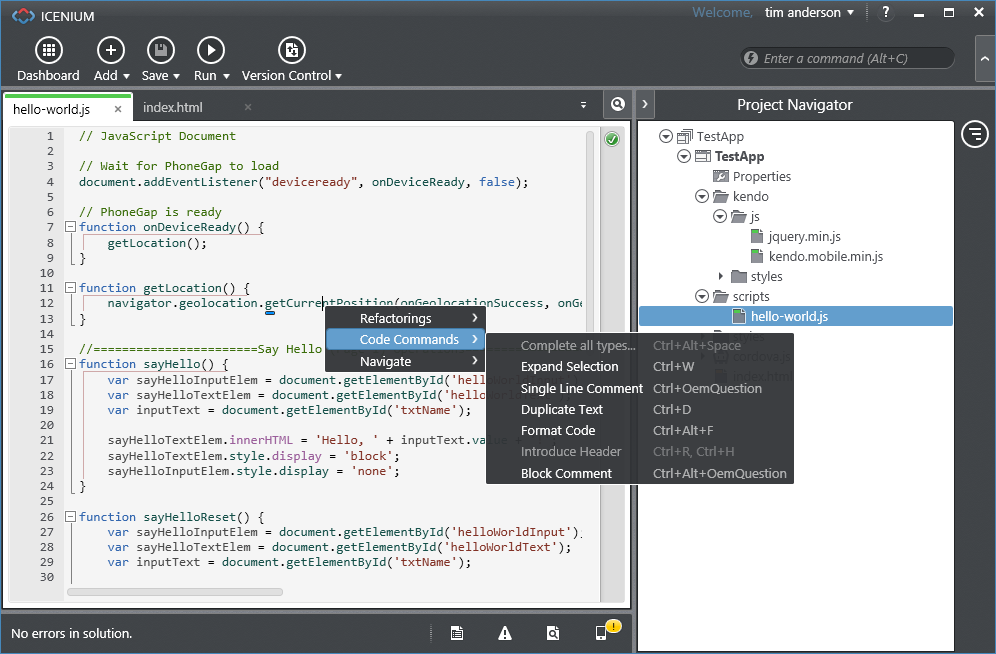This screenshot has height=654, width=996.
Task: Select Properties in Project Navigator
Action: [762, 177]
